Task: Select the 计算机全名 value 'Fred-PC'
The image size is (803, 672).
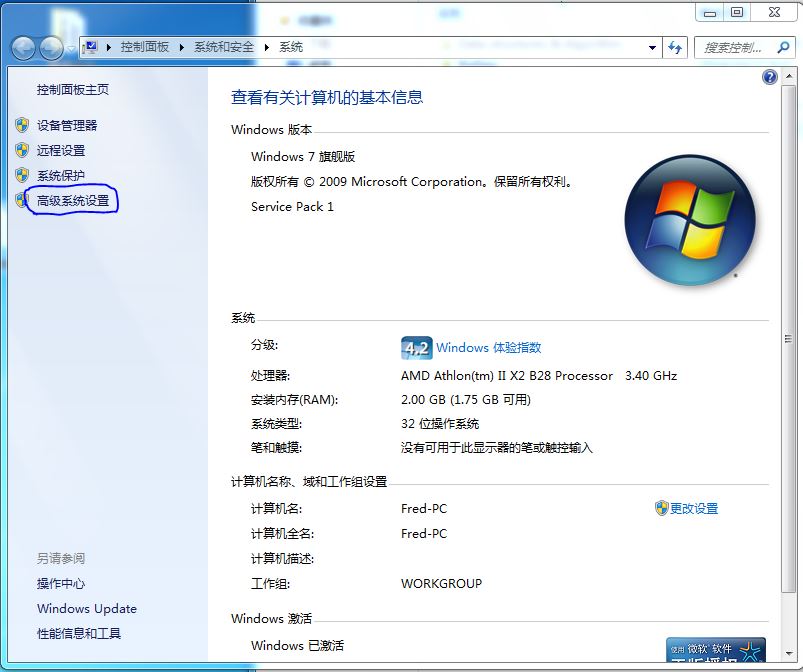Action: point(424,534)
